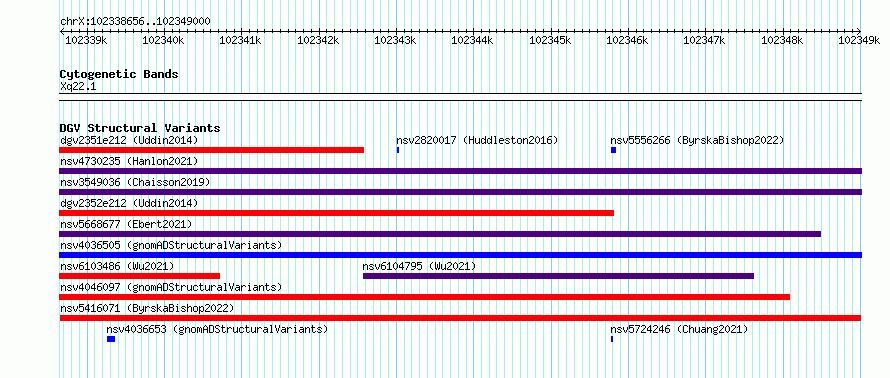Click the dgv2351e212 (Uddin2014) red variant bar
Screen dimensions: 890x378
coord(211,150)
